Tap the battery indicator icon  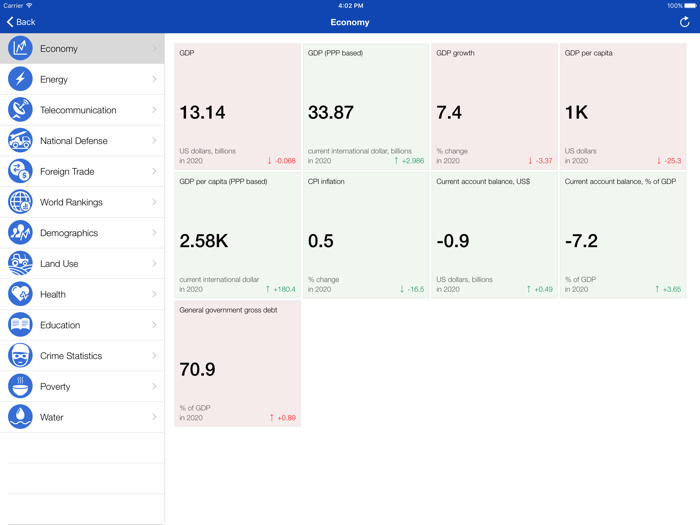point(690,5)
